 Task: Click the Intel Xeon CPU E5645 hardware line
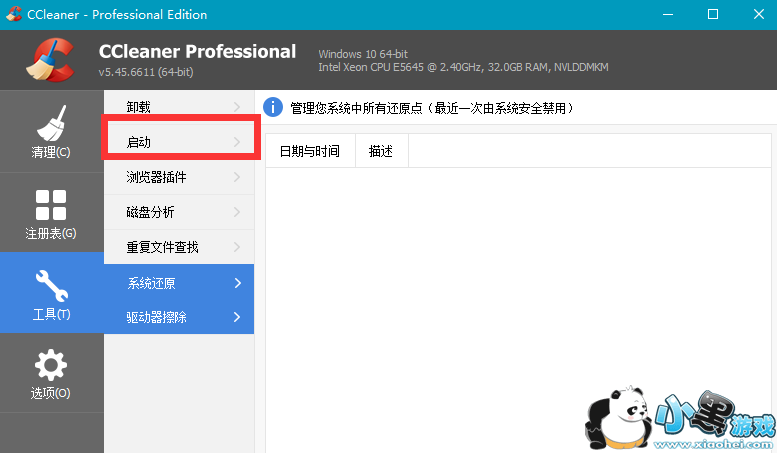coord(463,67)
